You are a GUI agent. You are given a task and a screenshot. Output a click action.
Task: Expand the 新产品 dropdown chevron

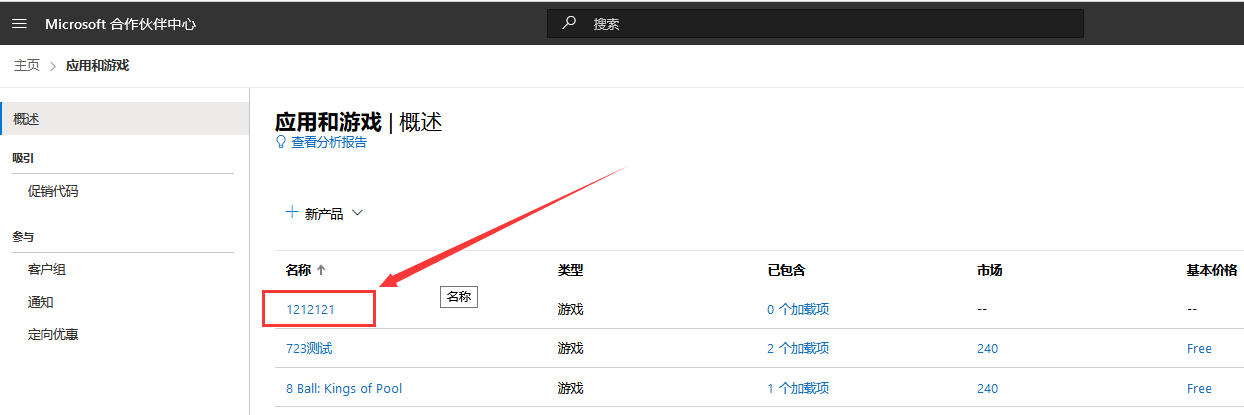[x=357, y=213]
